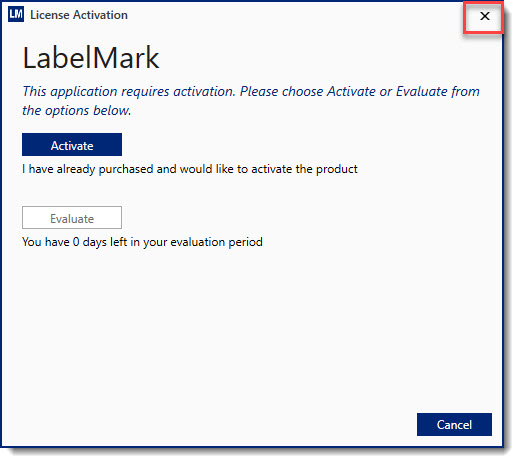Click the words 'activate the product' under Activate
The height and width of the screenshot is (463, 519).
[x=304, y=169]
